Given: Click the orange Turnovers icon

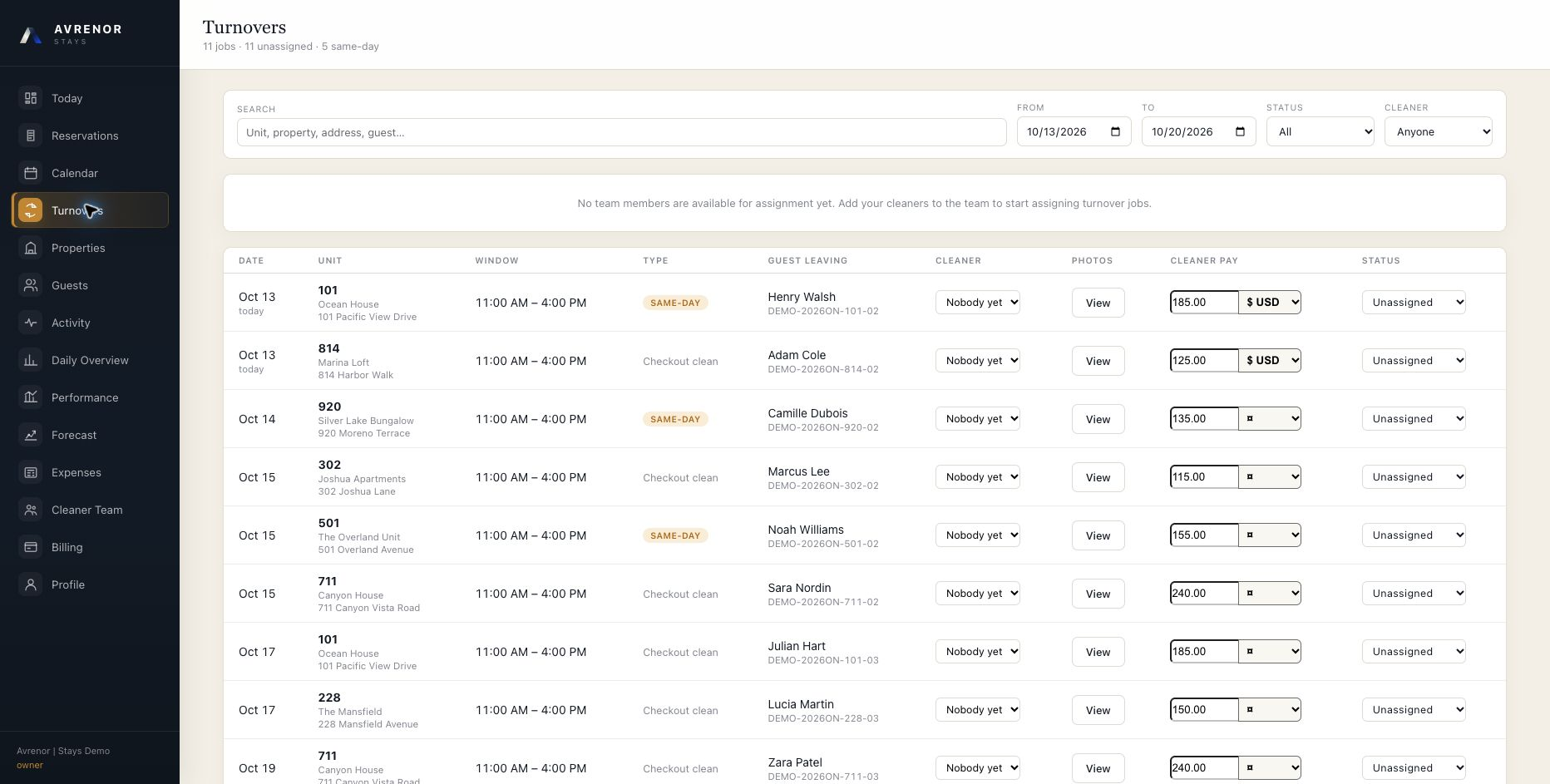Looking at the screenshot, I should click(31, 210).
